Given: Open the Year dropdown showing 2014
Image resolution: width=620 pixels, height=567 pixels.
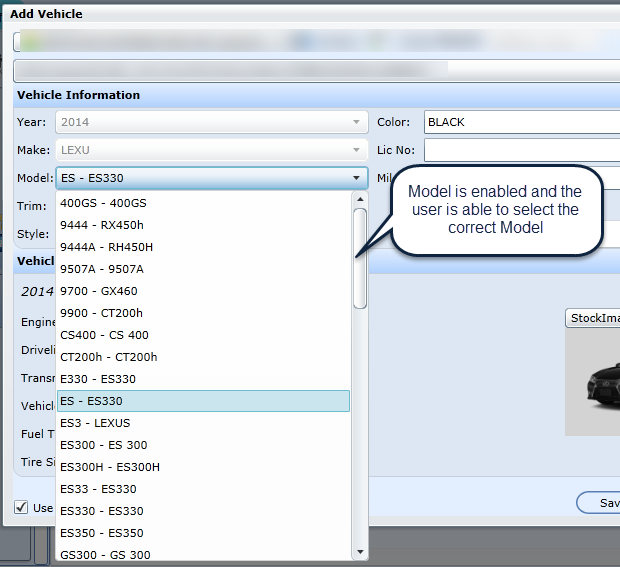Looking at the screenshot, I should [x=356, y=122].
